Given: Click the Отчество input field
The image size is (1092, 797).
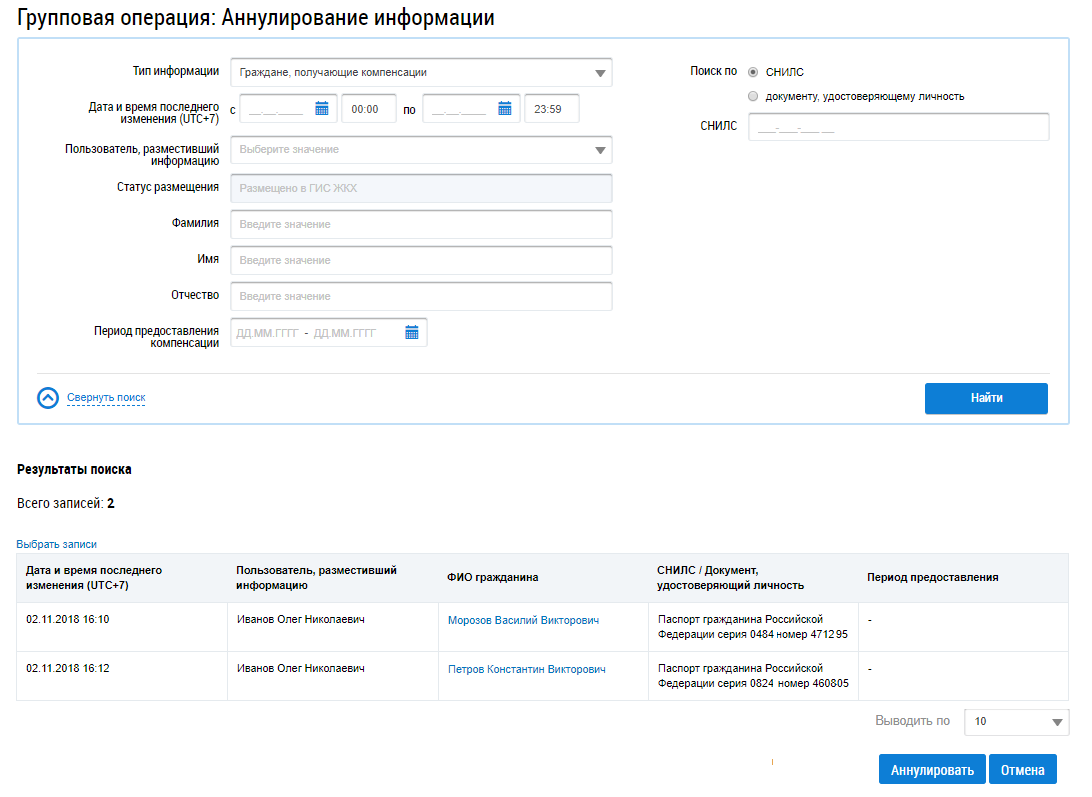Looking at the screenshot, I should click(x=421, y=296).
